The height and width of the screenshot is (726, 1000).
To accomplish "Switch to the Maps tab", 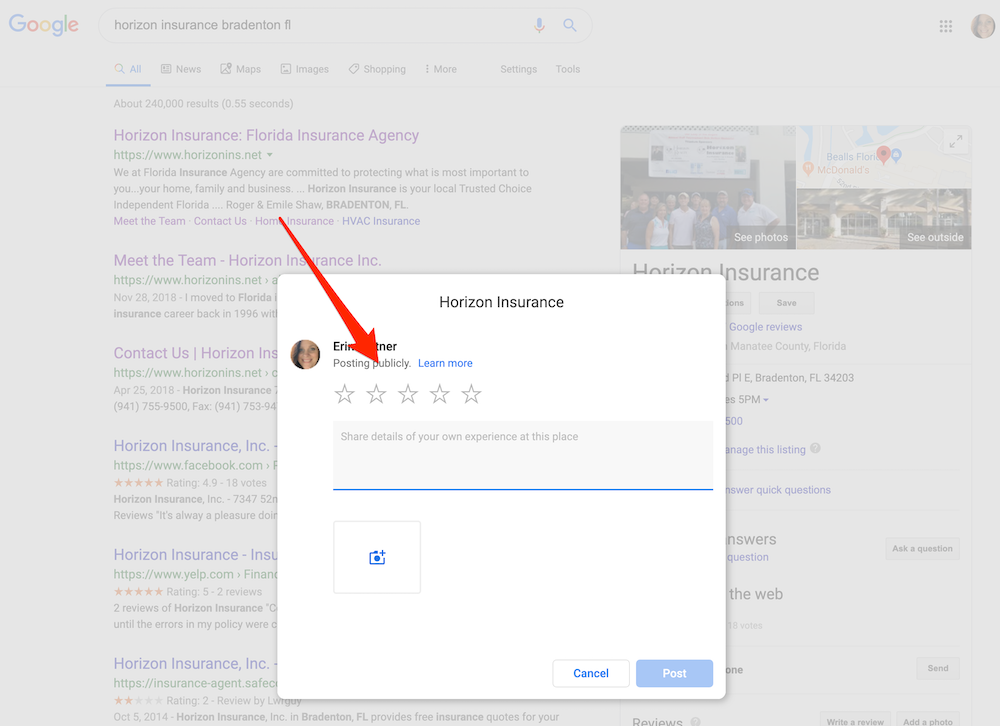I will 240,69.
